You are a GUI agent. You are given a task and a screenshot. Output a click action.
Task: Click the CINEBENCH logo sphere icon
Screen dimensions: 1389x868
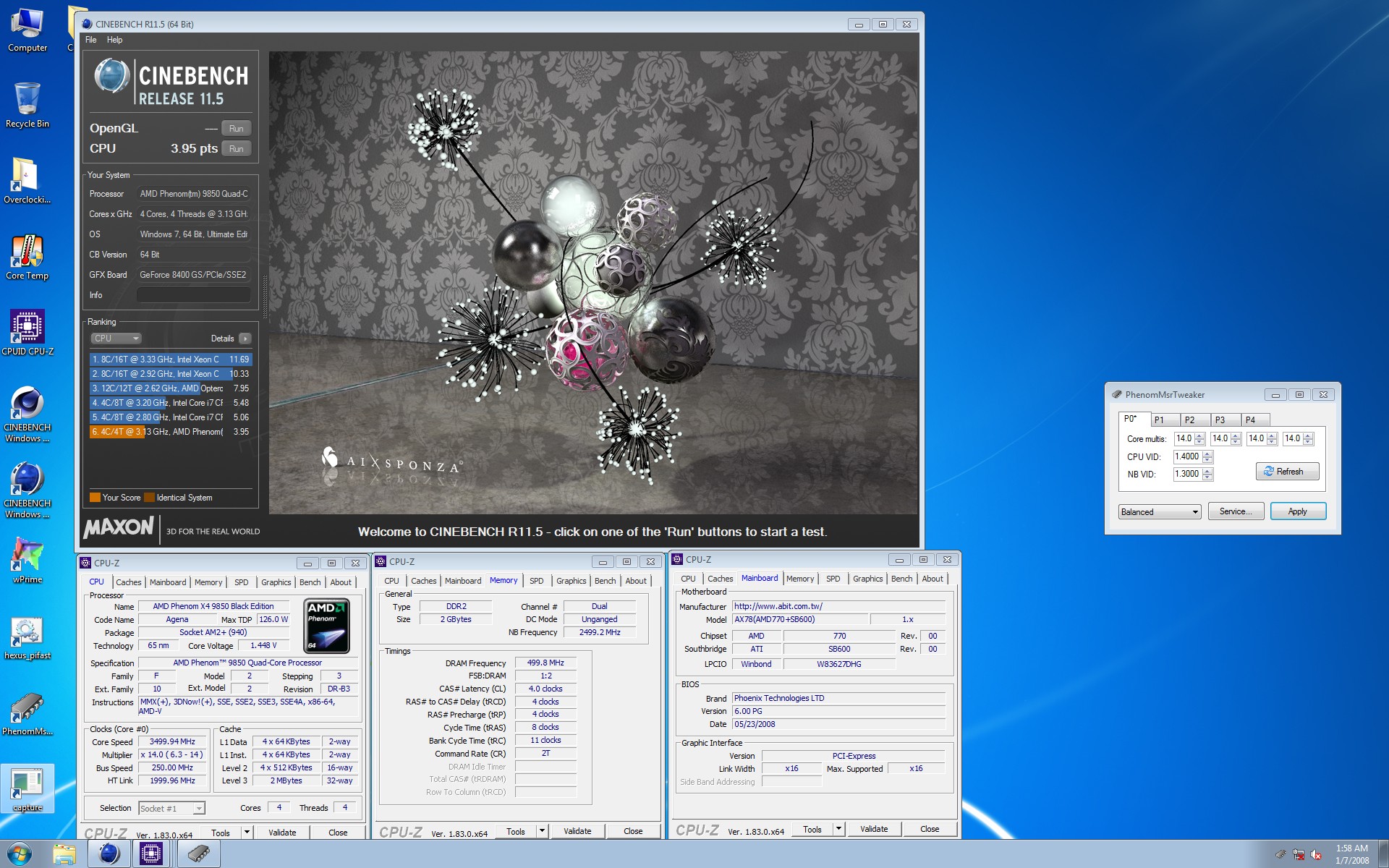click(112, 77)
